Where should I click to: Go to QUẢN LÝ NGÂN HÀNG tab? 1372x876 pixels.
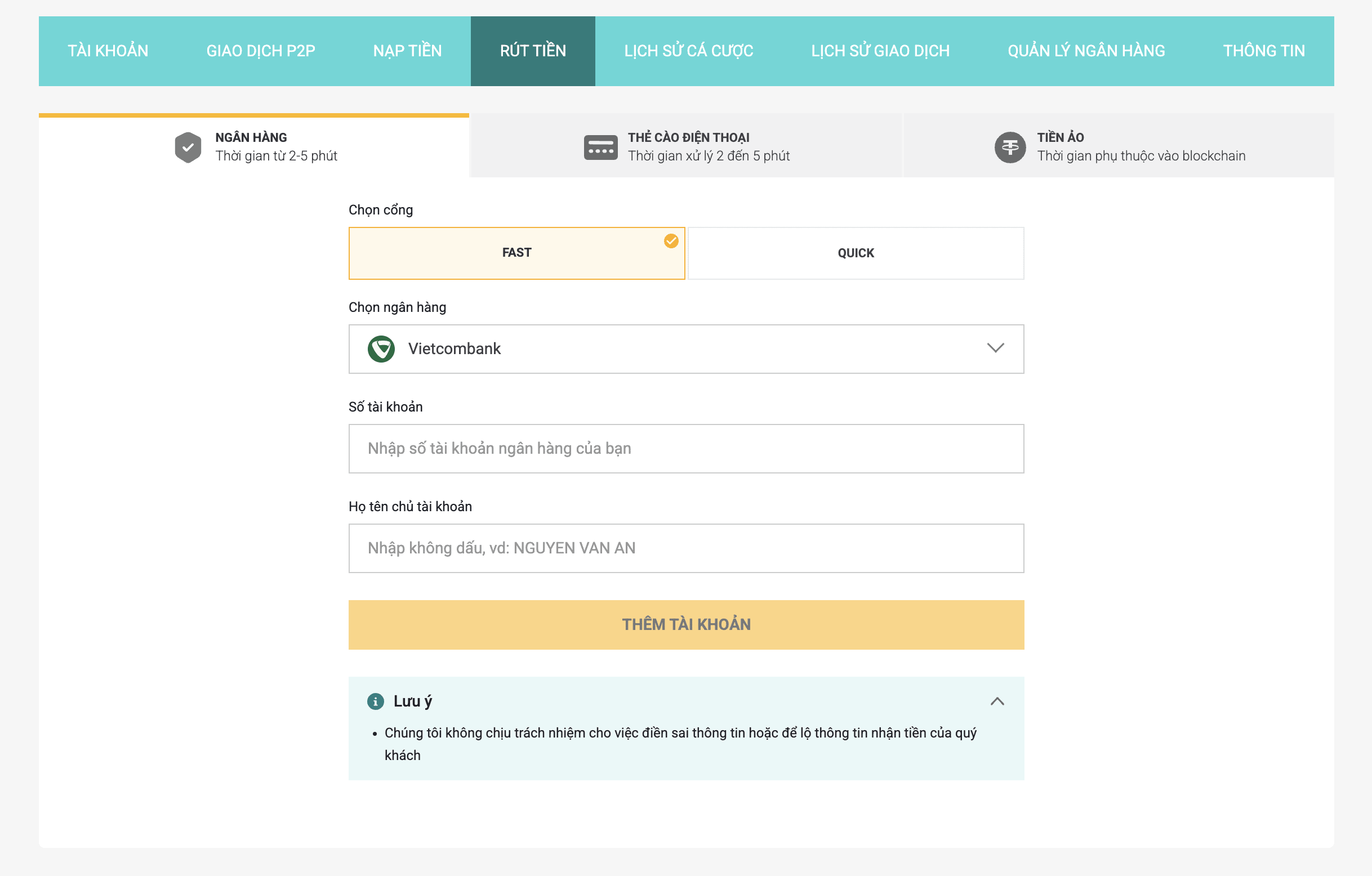(1086, 51)
